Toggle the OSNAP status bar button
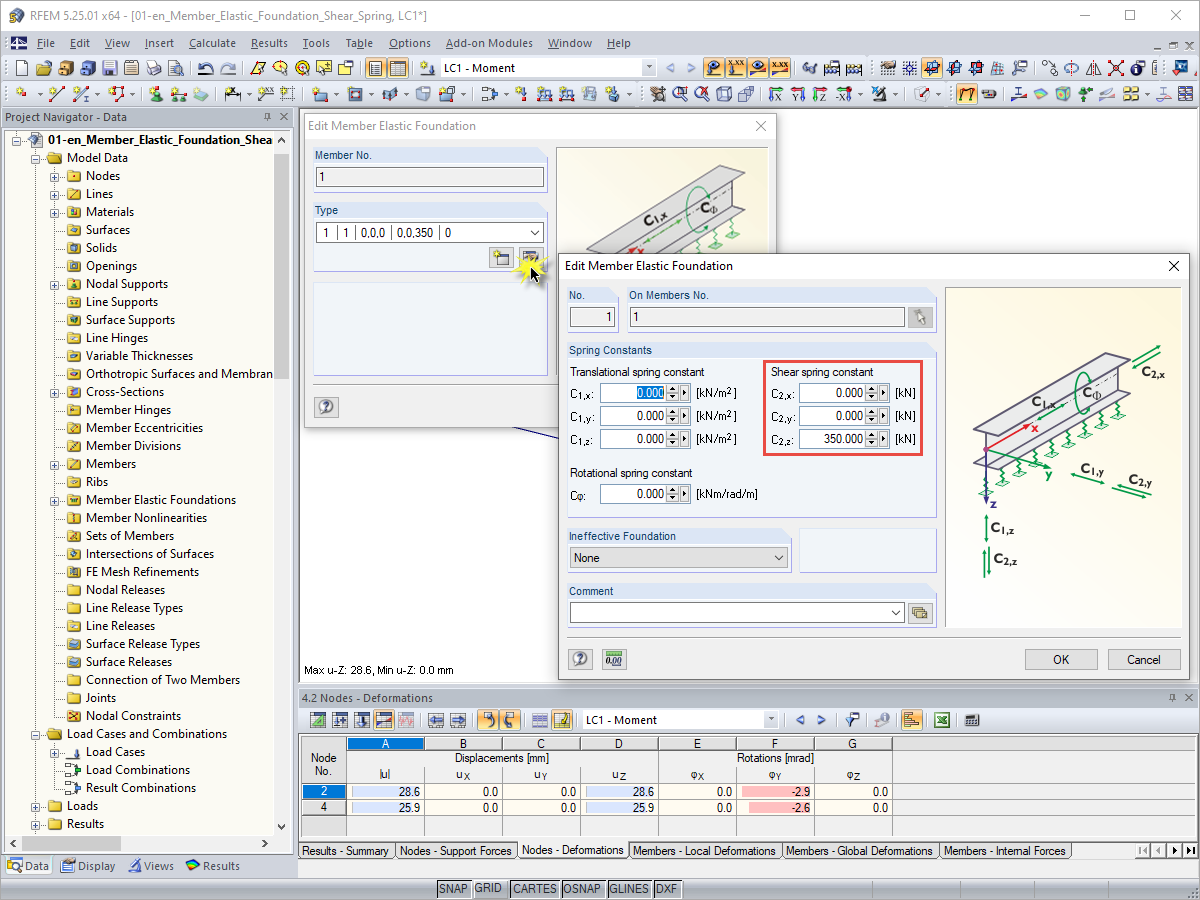The image size is (1200, 900). [x=582, y=889]
